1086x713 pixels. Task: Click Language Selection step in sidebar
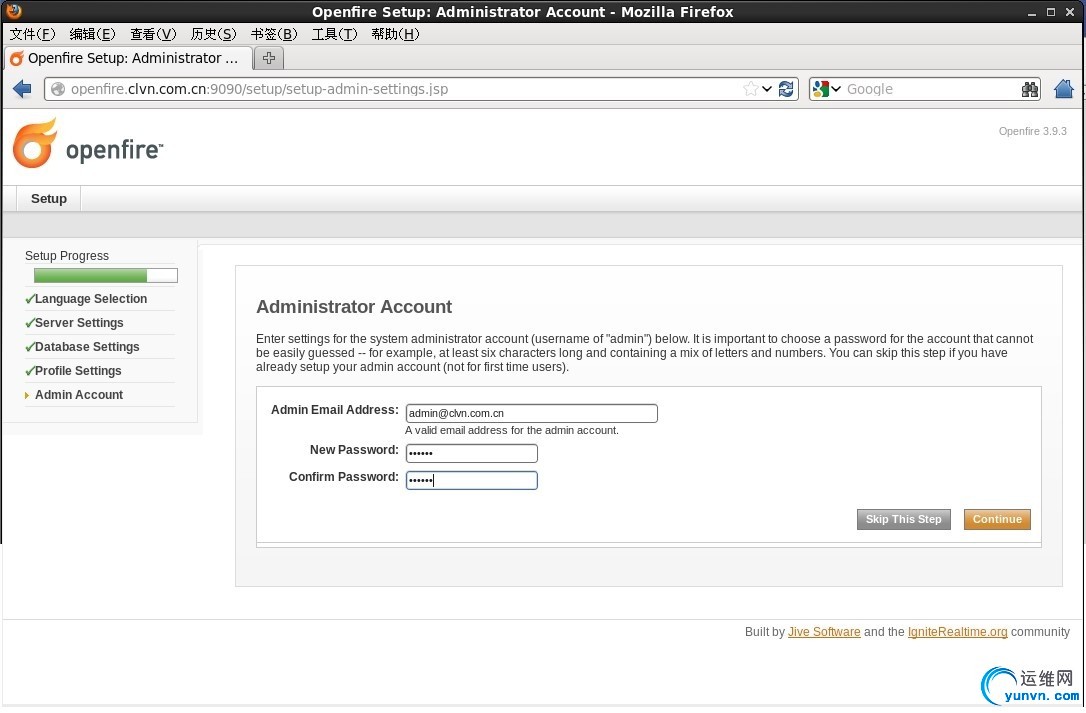point(91,299)
